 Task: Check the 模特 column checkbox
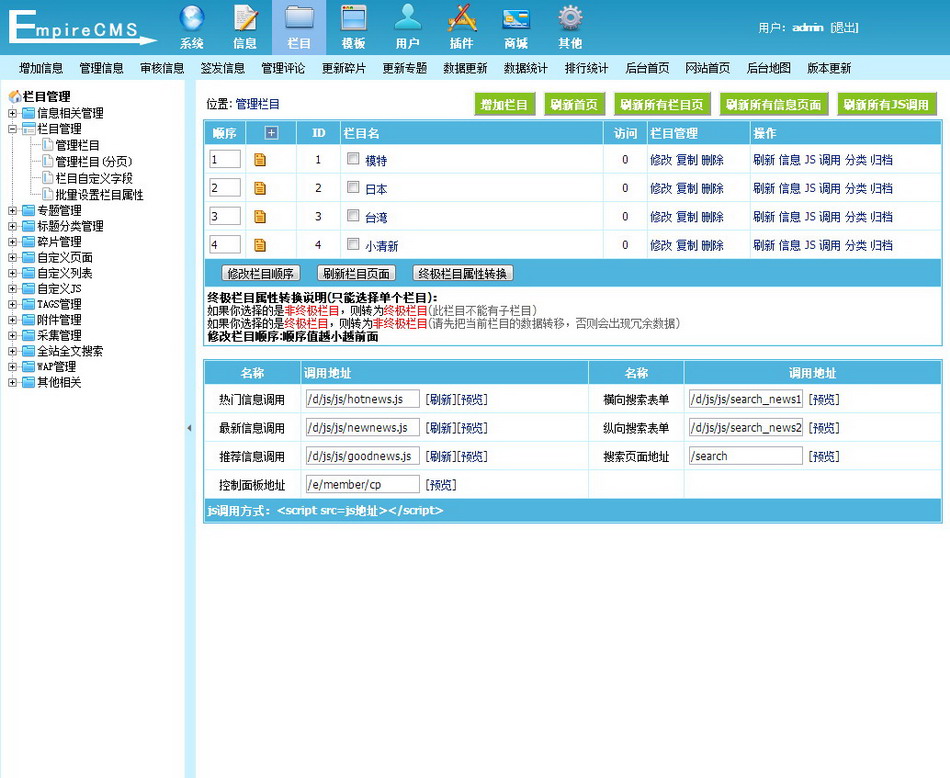point(353,159)
